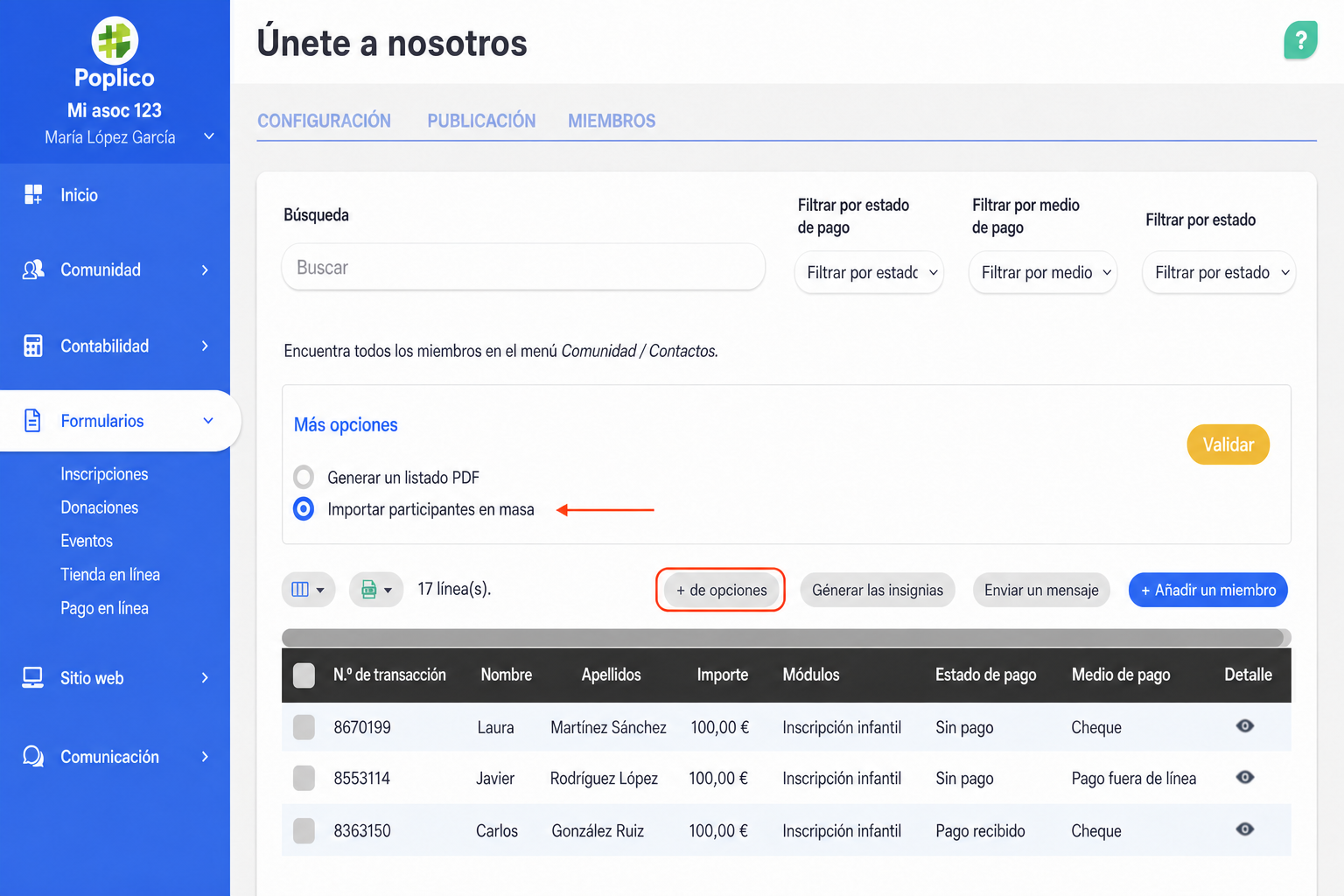
Task: Check the select-all header checkbox
Action: tap(304, 675)
